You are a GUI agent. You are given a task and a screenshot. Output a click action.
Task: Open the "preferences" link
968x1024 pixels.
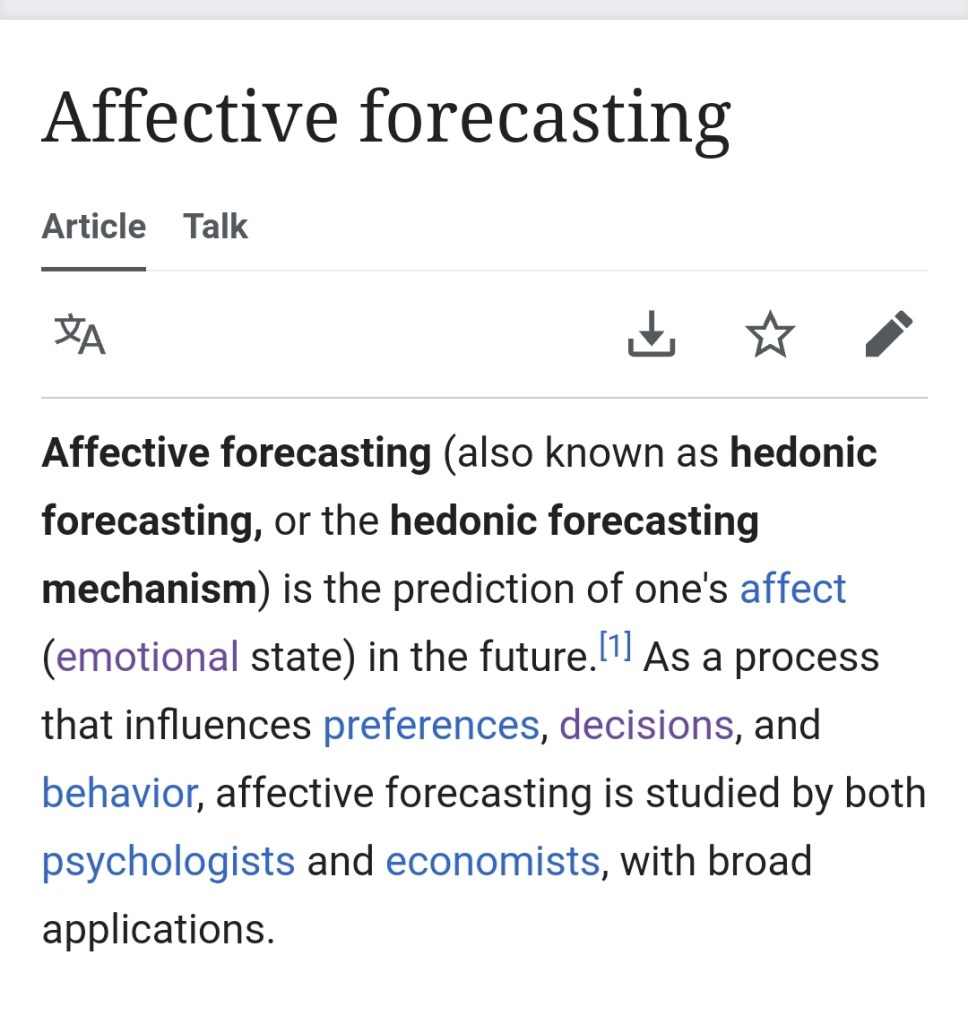tap(431, 725)
